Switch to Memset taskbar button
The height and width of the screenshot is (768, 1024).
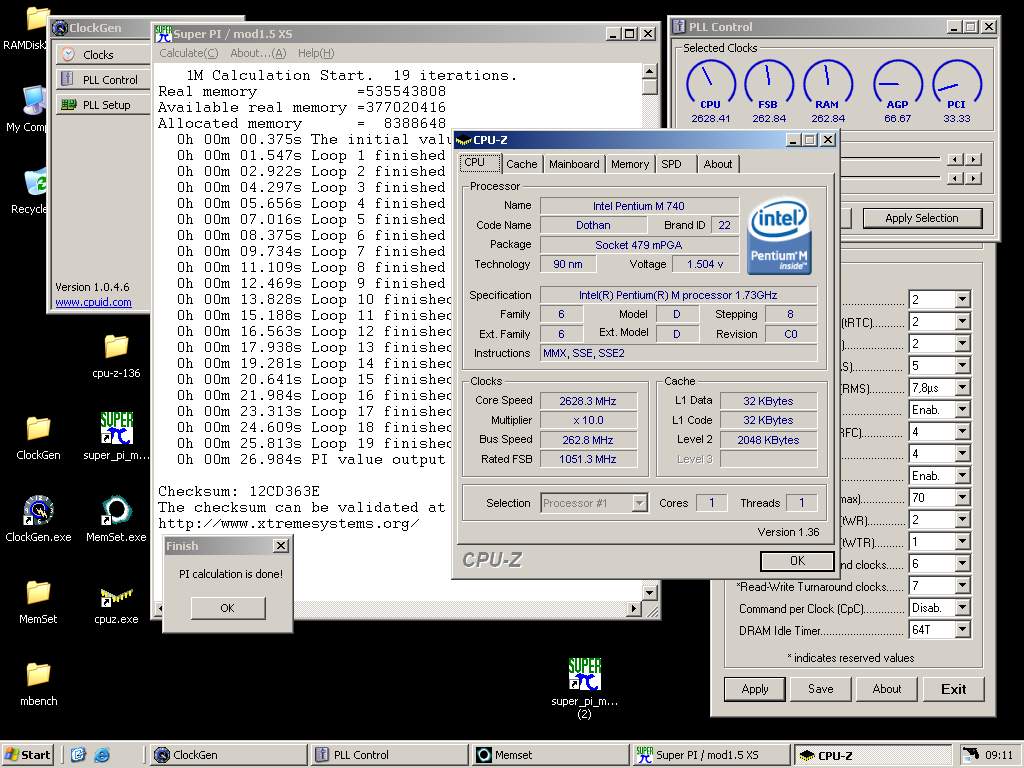(549, 755)
